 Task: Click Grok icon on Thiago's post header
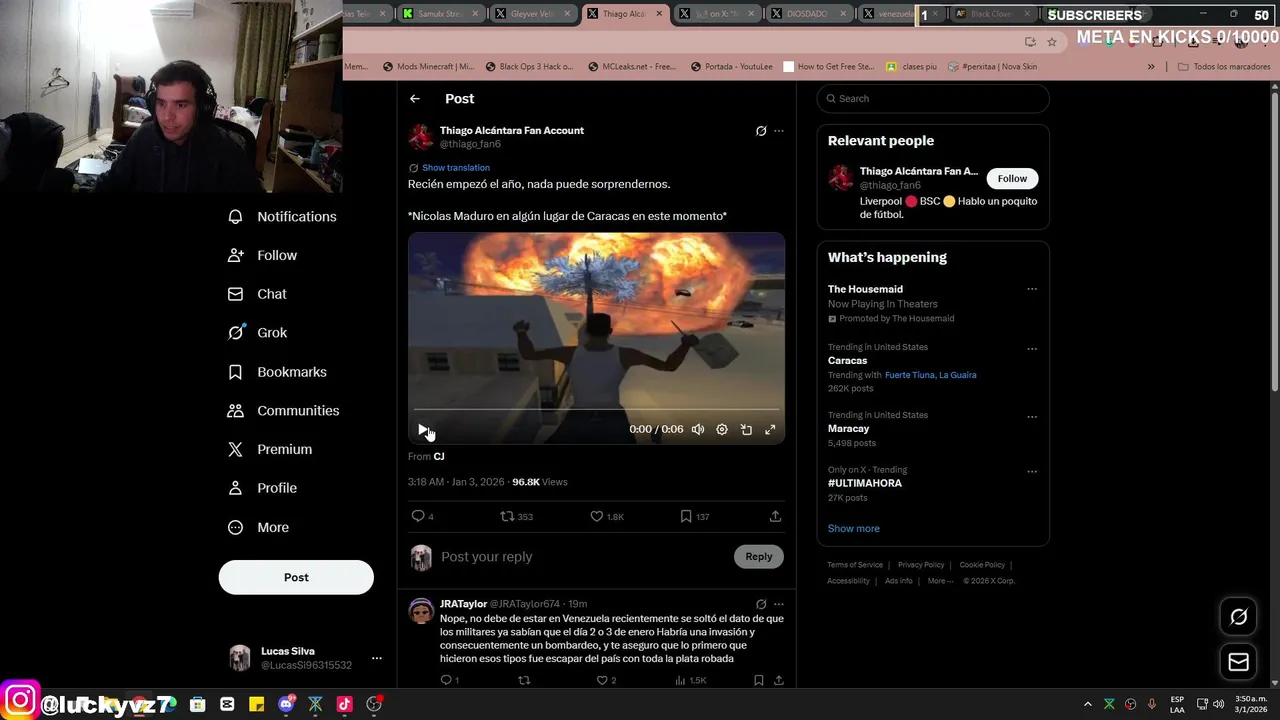coord(761,131)
